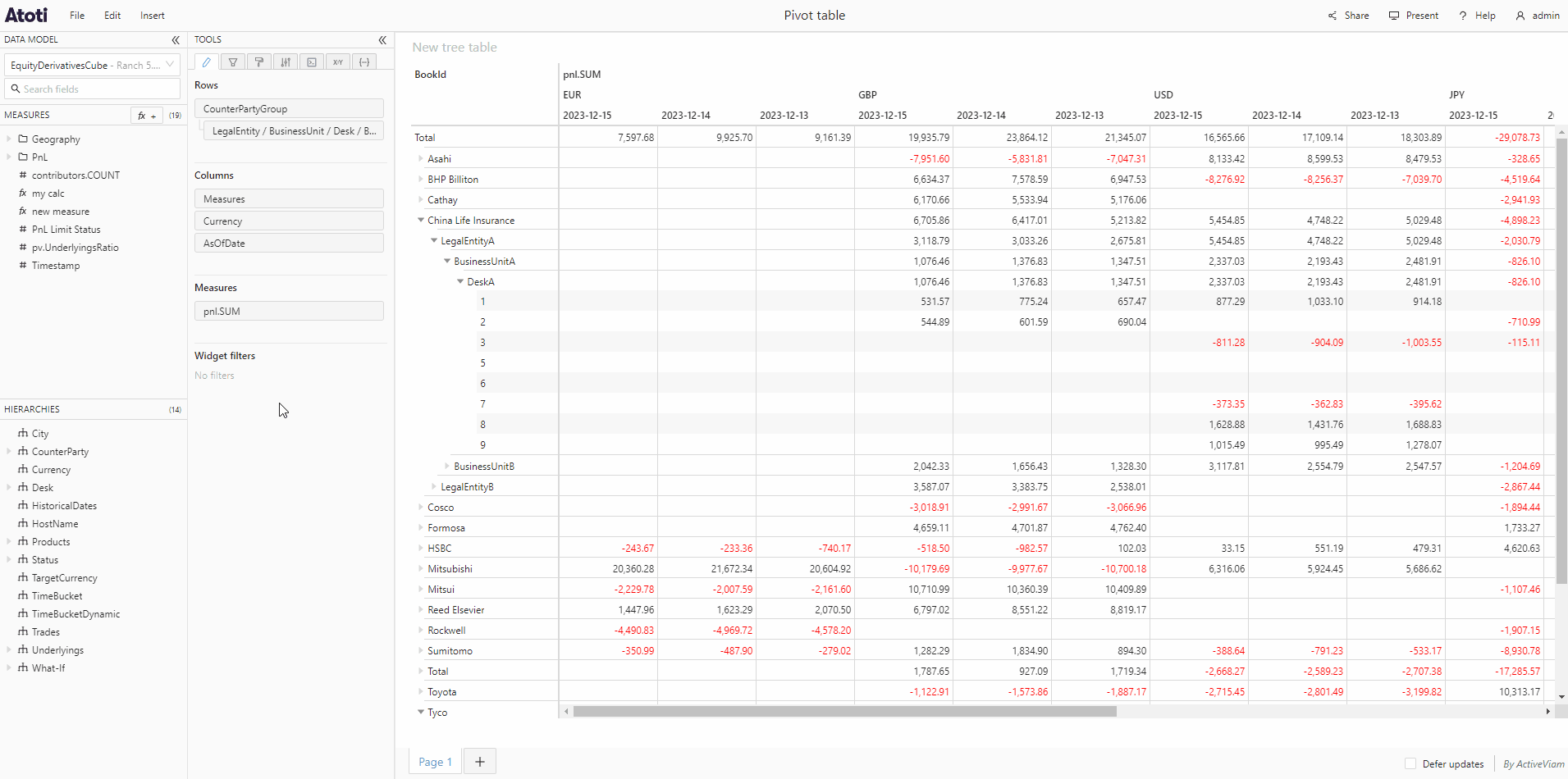Click the By ActiveViam link
The height and width of the screenshot is (779, 1568).
point(1534,763)
